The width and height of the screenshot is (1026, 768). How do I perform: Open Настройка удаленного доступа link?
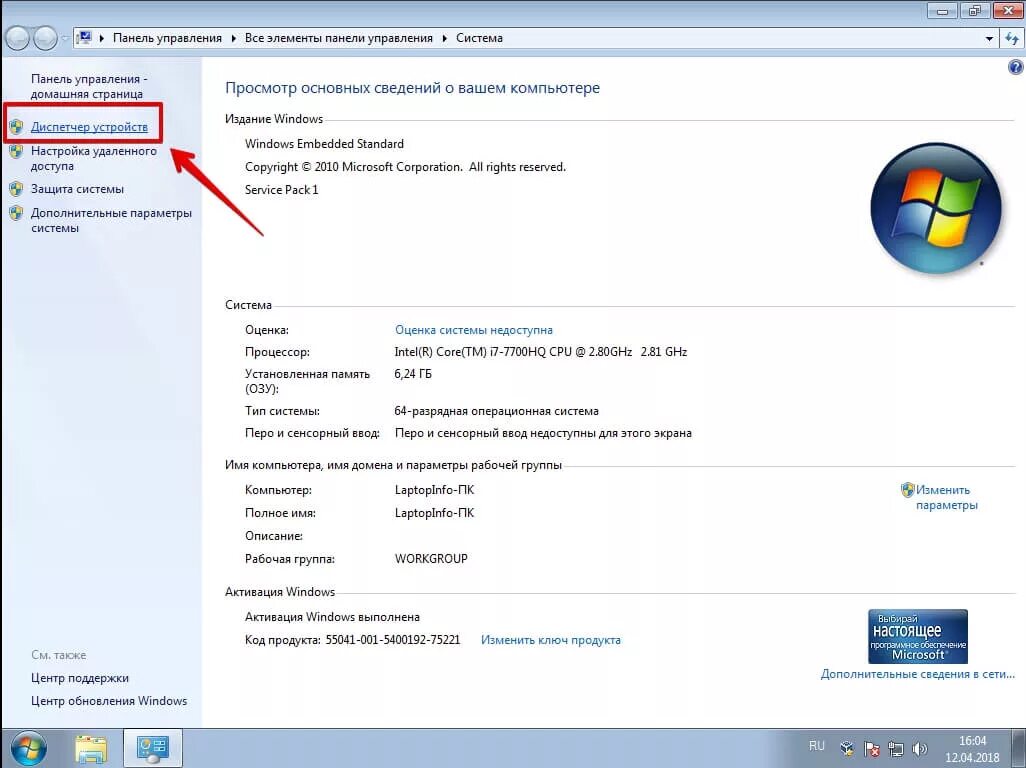click(x=94, y=158)
